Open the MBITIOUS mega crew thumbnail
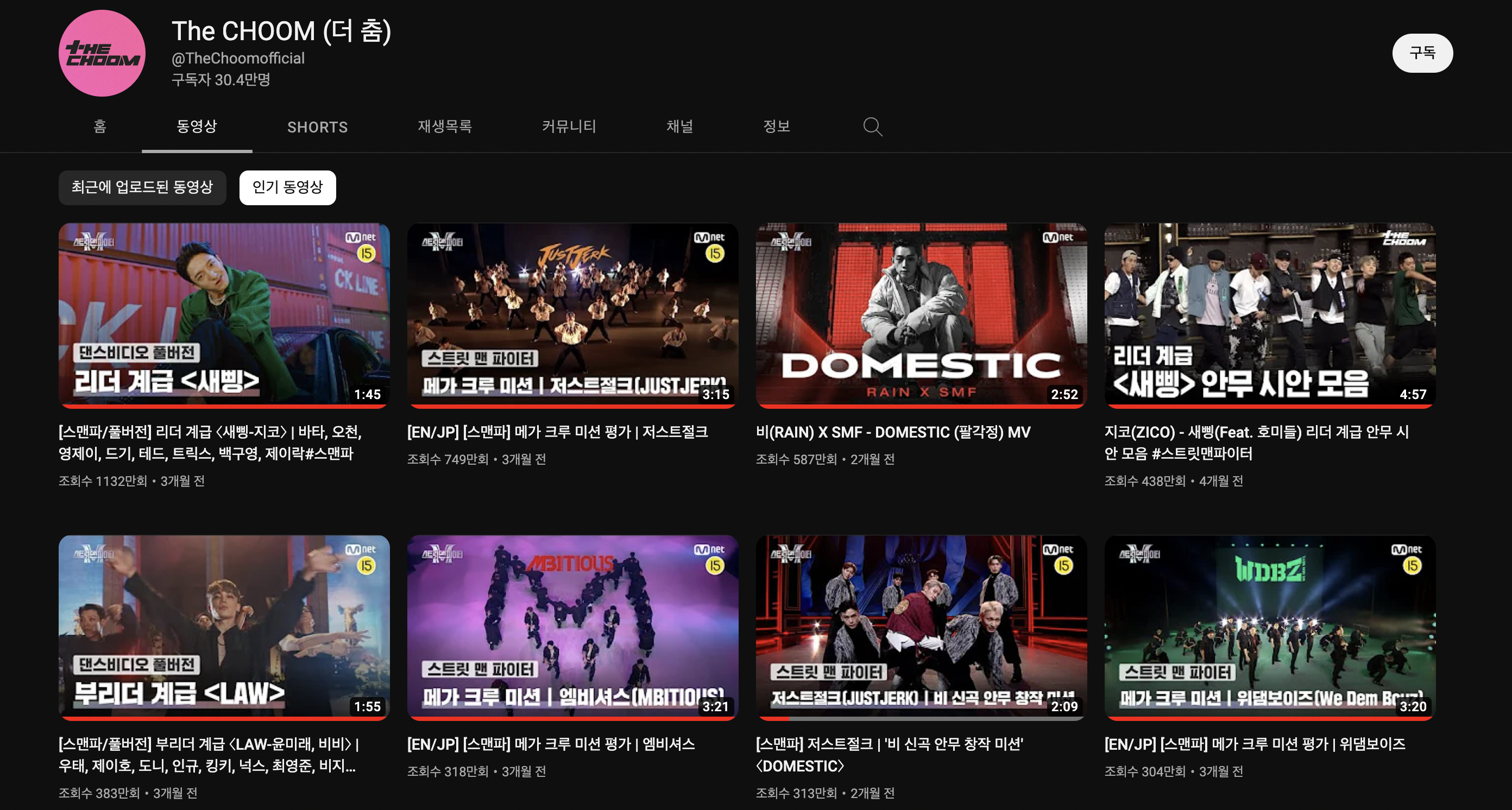Viewport: 1512px width, 810px height. (572, 626)
